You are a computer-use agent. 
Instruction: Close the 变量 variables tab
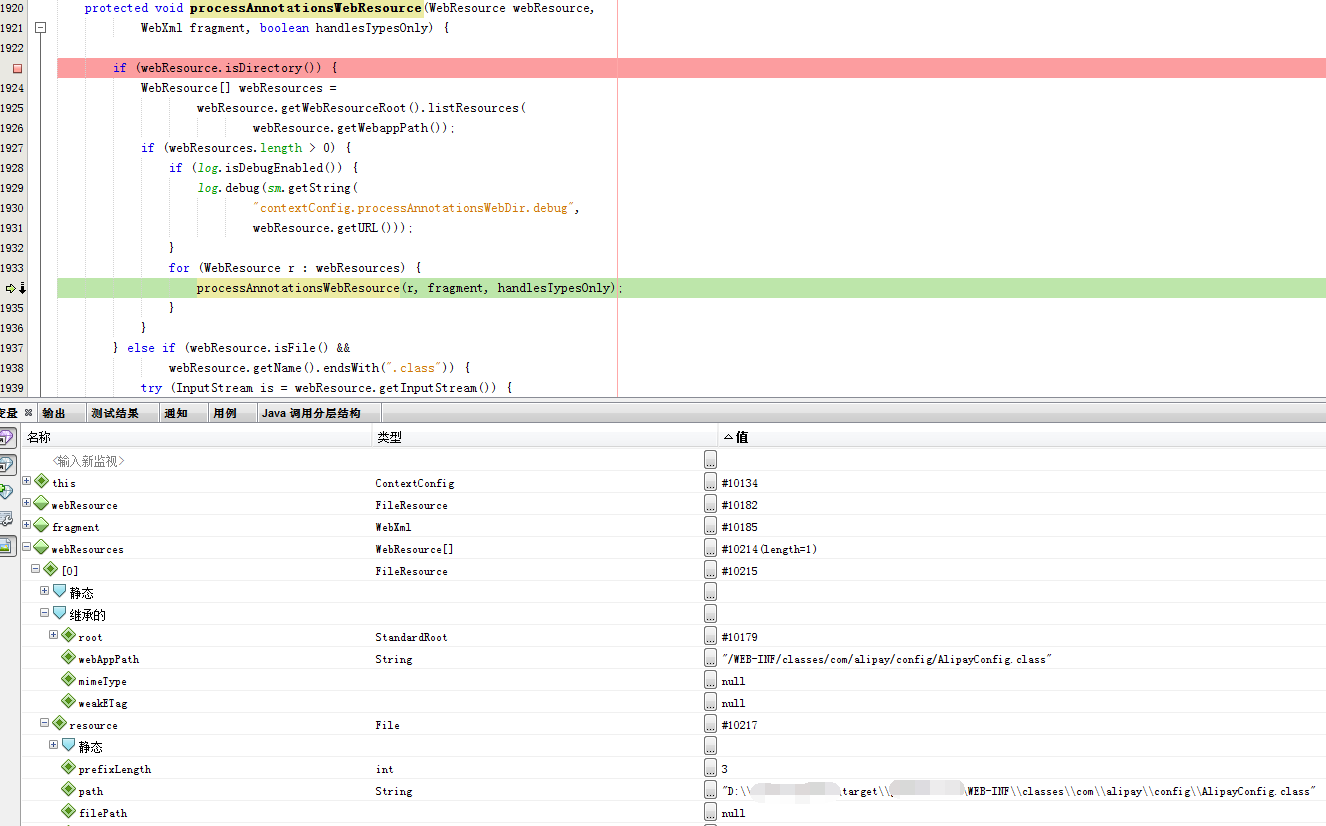click(x=29, y=413)
